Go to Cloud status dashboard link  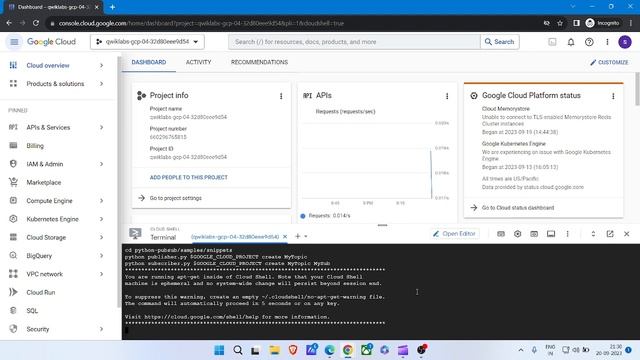[x=518, y=208]
